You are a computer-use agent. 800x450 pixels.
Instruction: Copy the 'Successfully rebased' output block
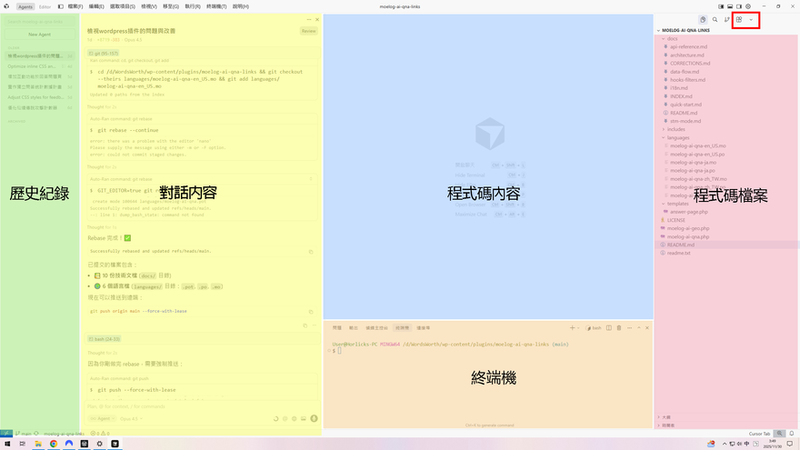click(311, 252)
